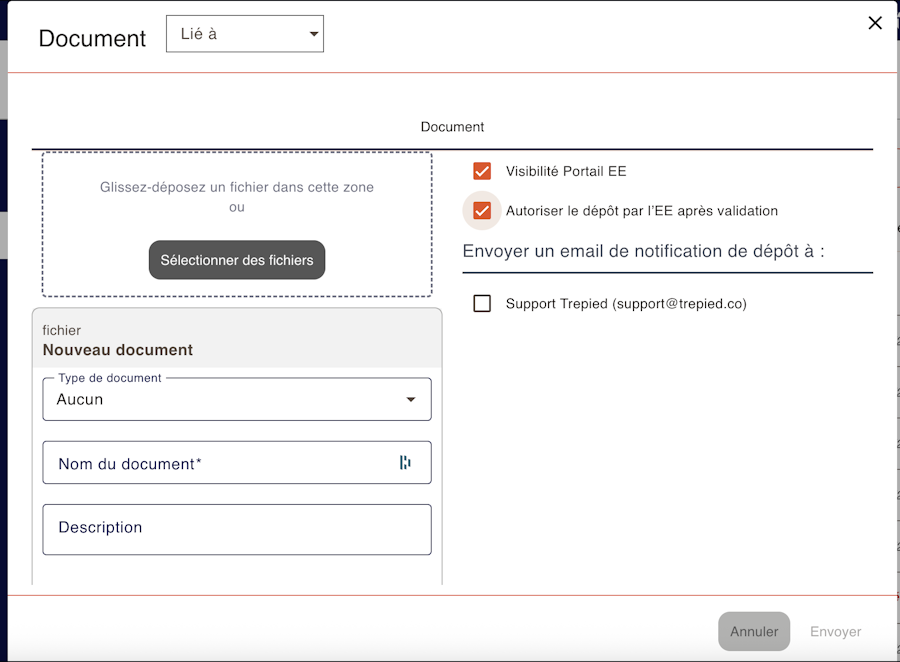Click the Sélectionner des fichiers button
Screen dimensions: 900x662
(237, 260)
